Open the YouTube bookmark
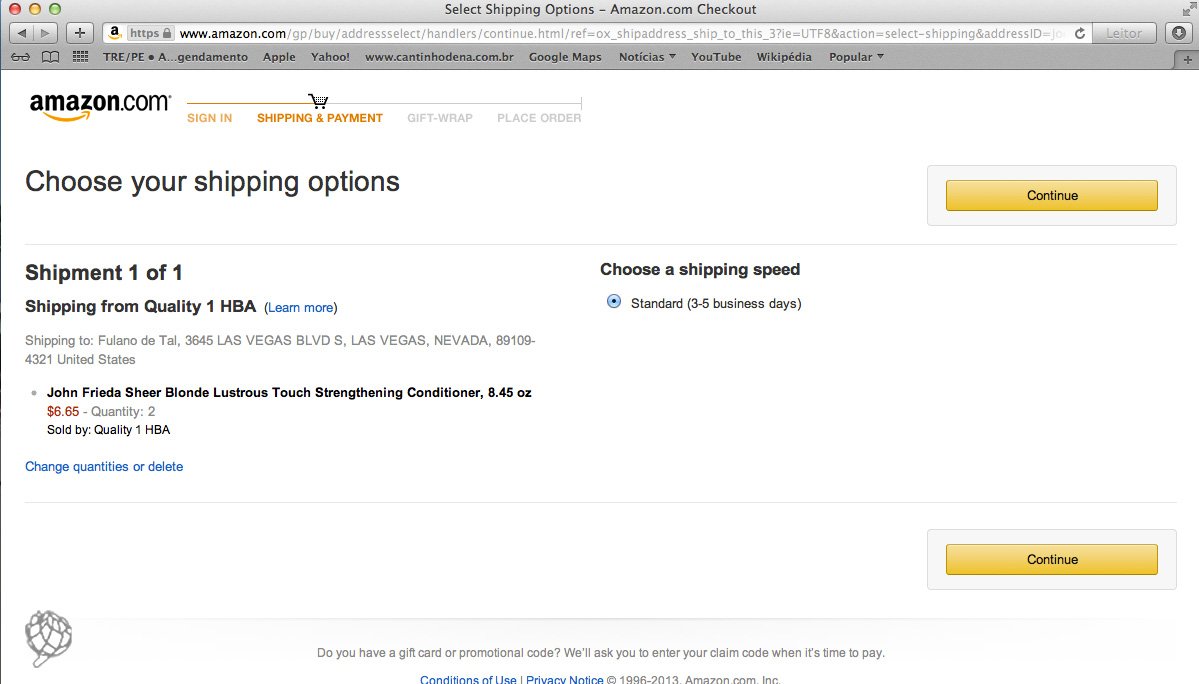1199x684 pixels. pyautogui.click(x=716, y=57)
